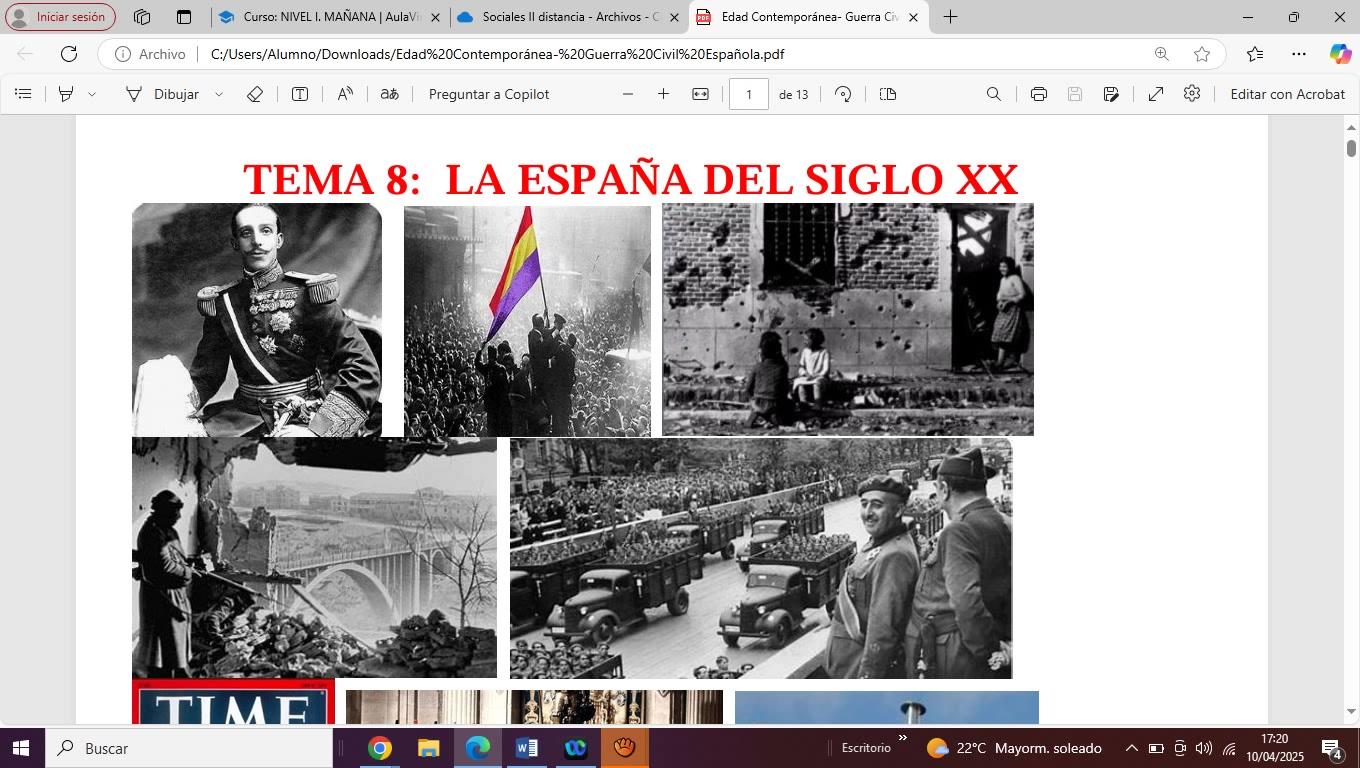Start Read Aloud for the PDF
Screen dimensions: 1360x768
tap(345, 94)
